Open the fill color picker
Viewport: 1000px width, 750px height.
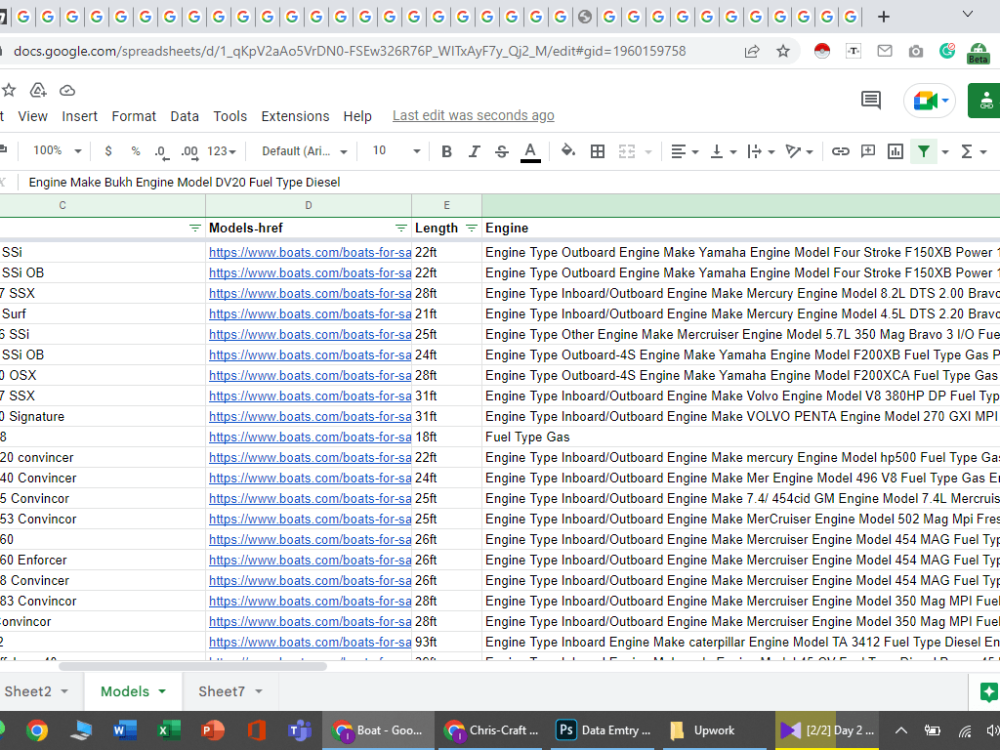point(568,151)
